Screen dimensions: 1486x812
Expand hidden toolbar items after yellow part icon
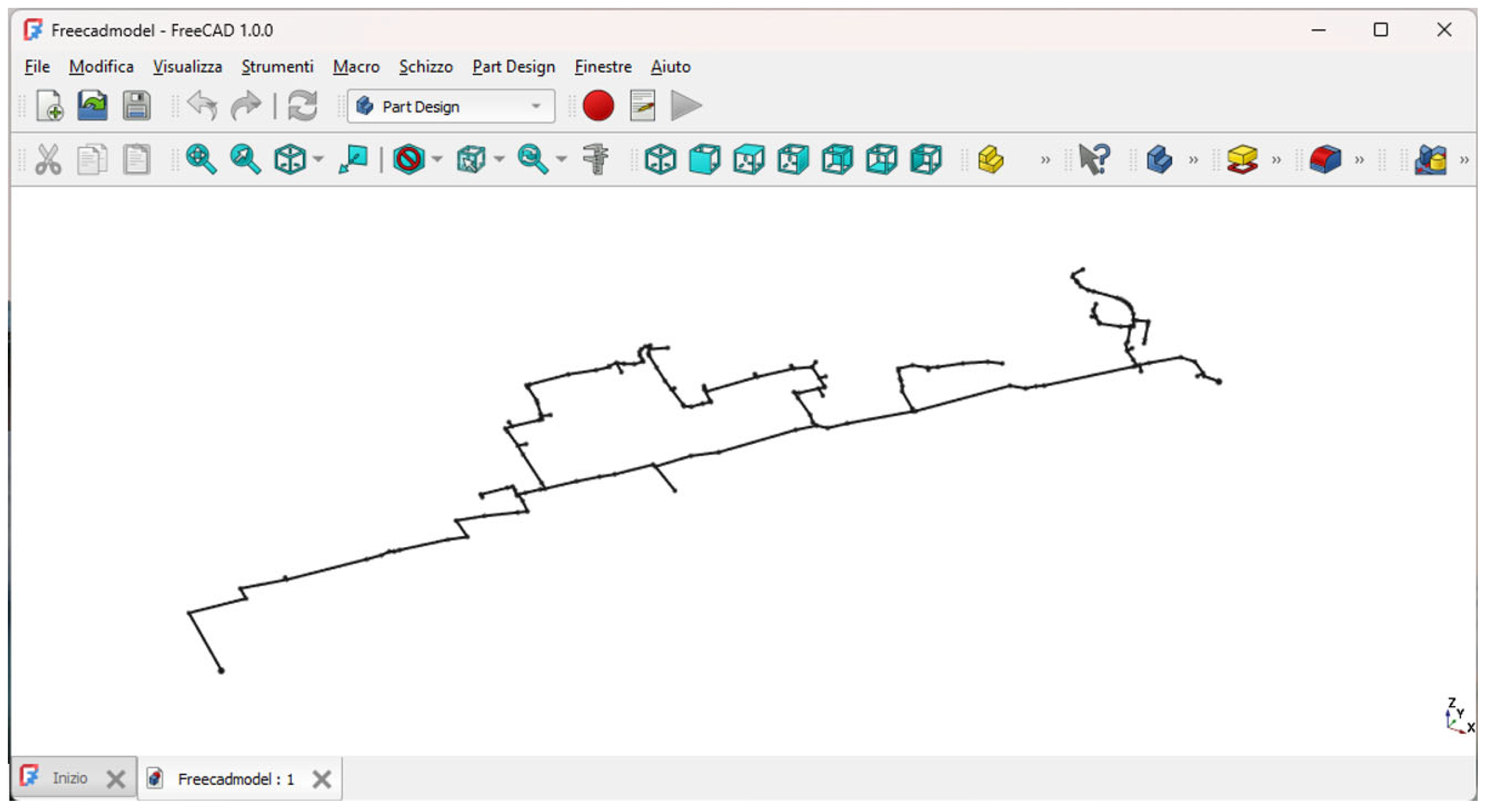tap(1045, 160)
